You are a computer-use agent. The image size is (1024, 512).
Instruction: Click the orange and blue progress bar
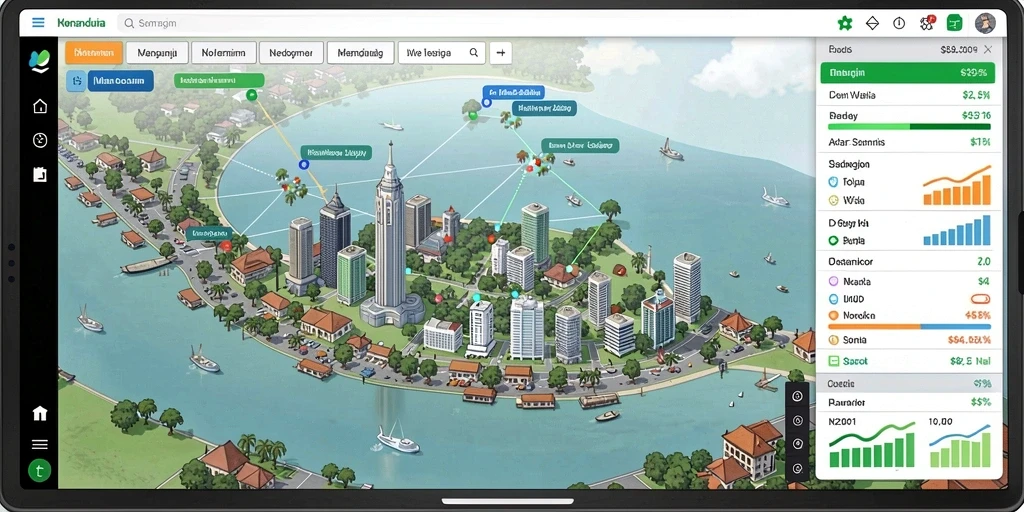[910, 326]
